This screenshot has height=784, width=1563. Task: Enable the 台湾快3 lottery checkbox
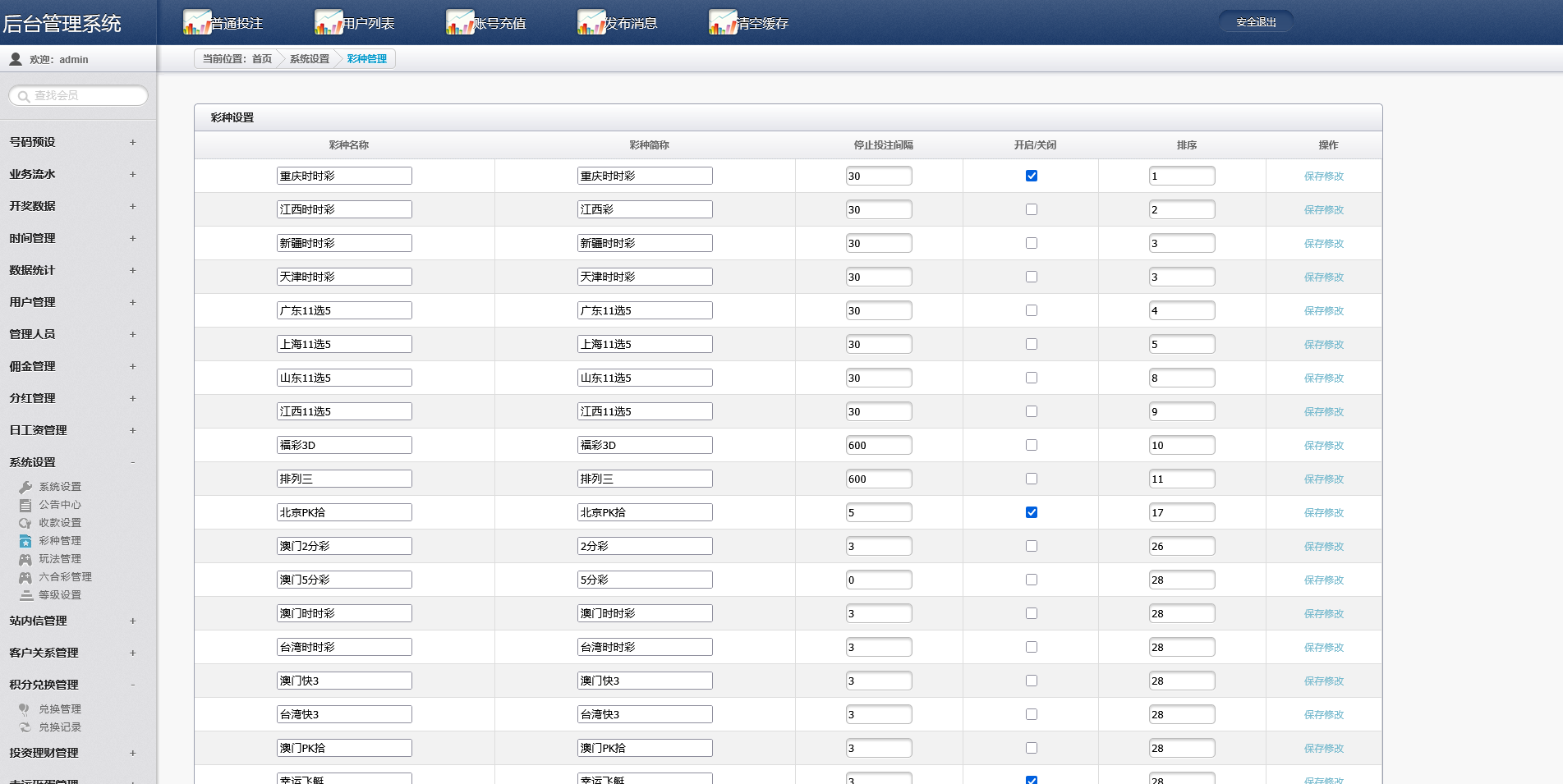1032,714
